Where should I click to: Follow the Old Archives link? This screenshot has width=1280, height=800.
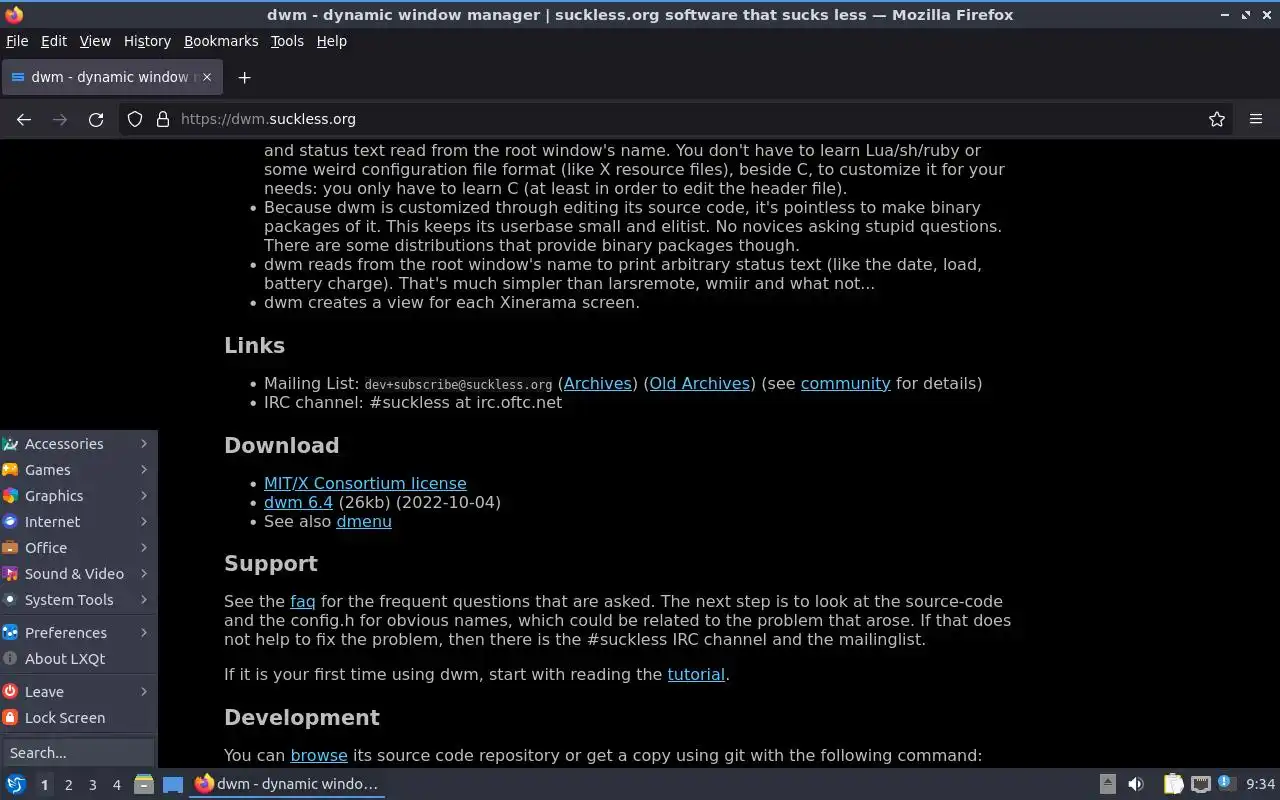(700, 383)
